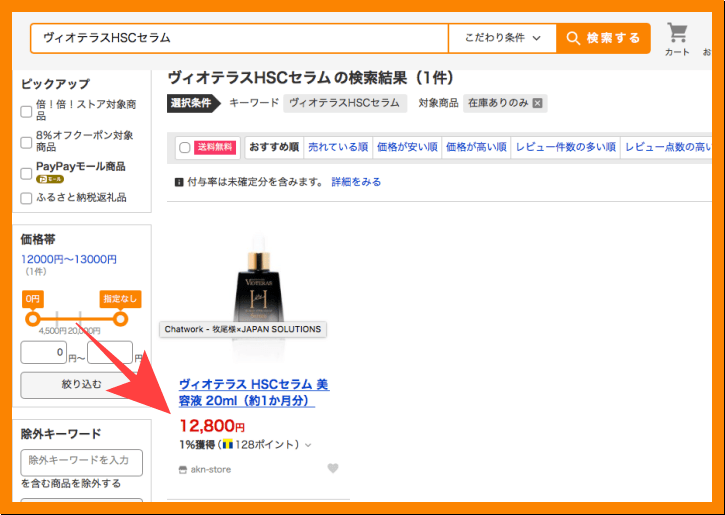
Task: Click the right handle of price slider
Action: click(x=120, y=319)
